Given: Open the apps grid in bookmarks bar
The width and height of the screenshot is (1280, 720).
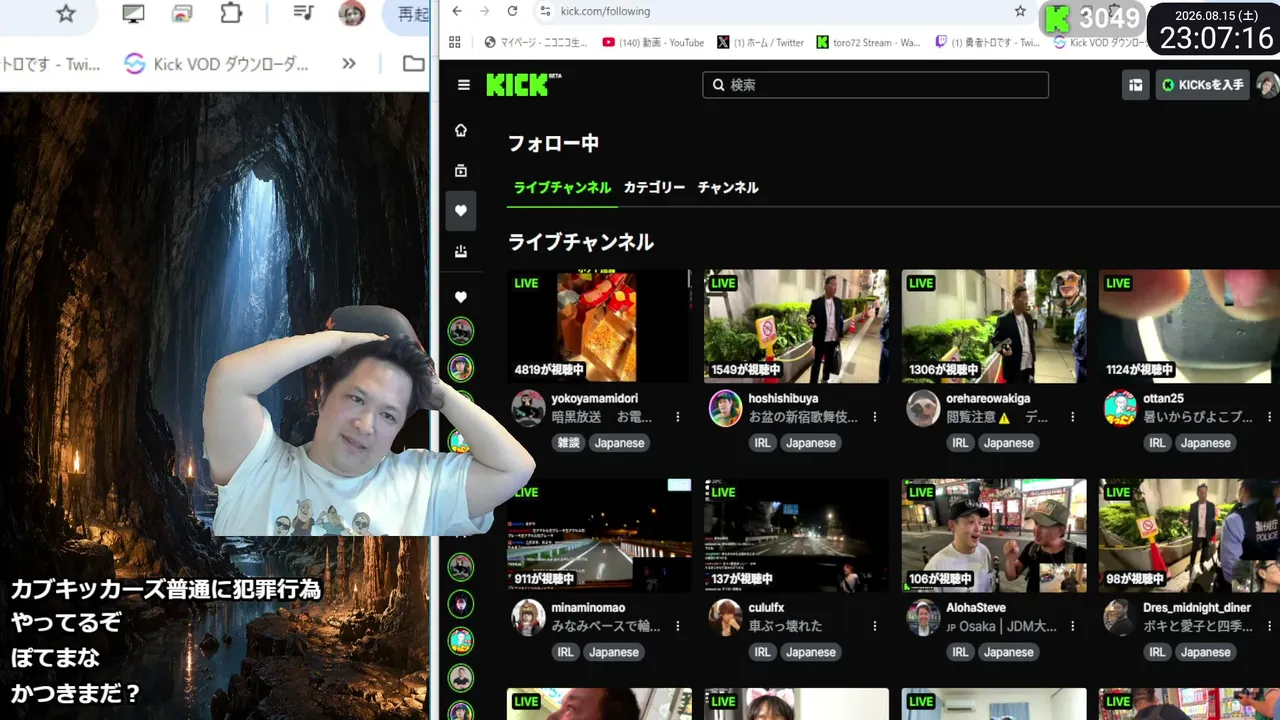Looking at the screenshot, I should coord(455,42).
